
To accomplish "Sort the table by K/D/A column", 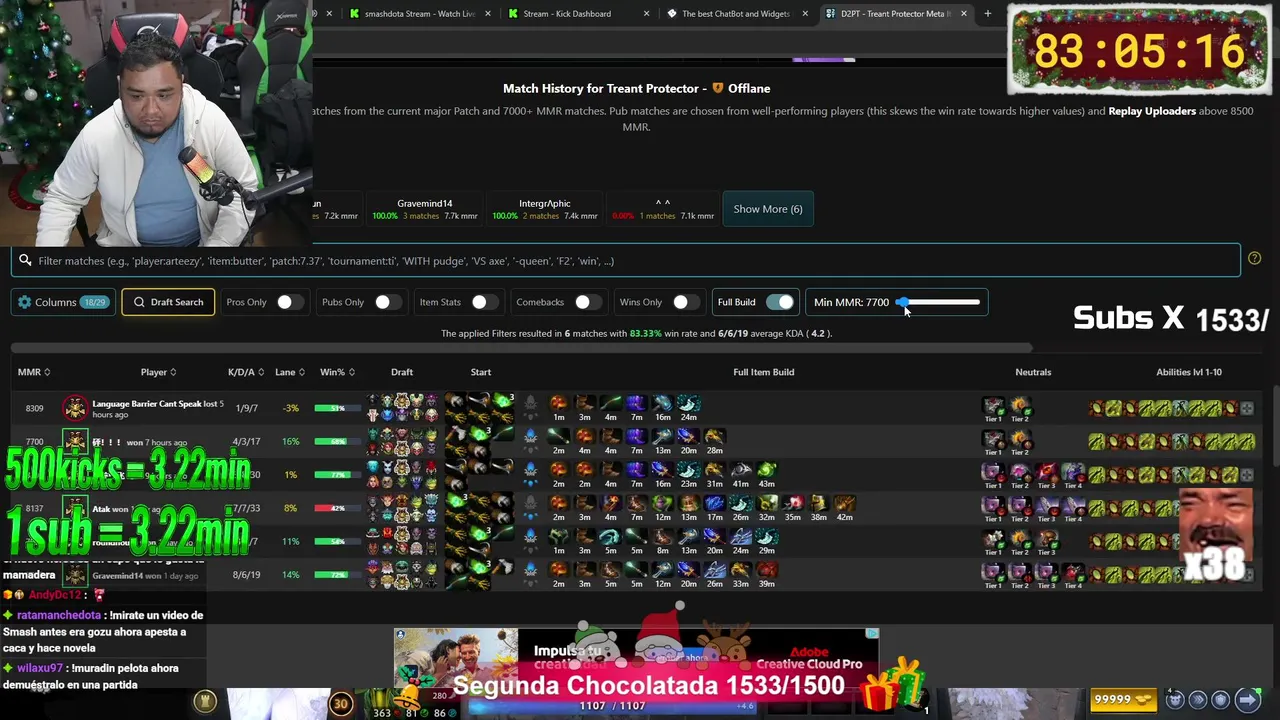I will tap(246, 372).
